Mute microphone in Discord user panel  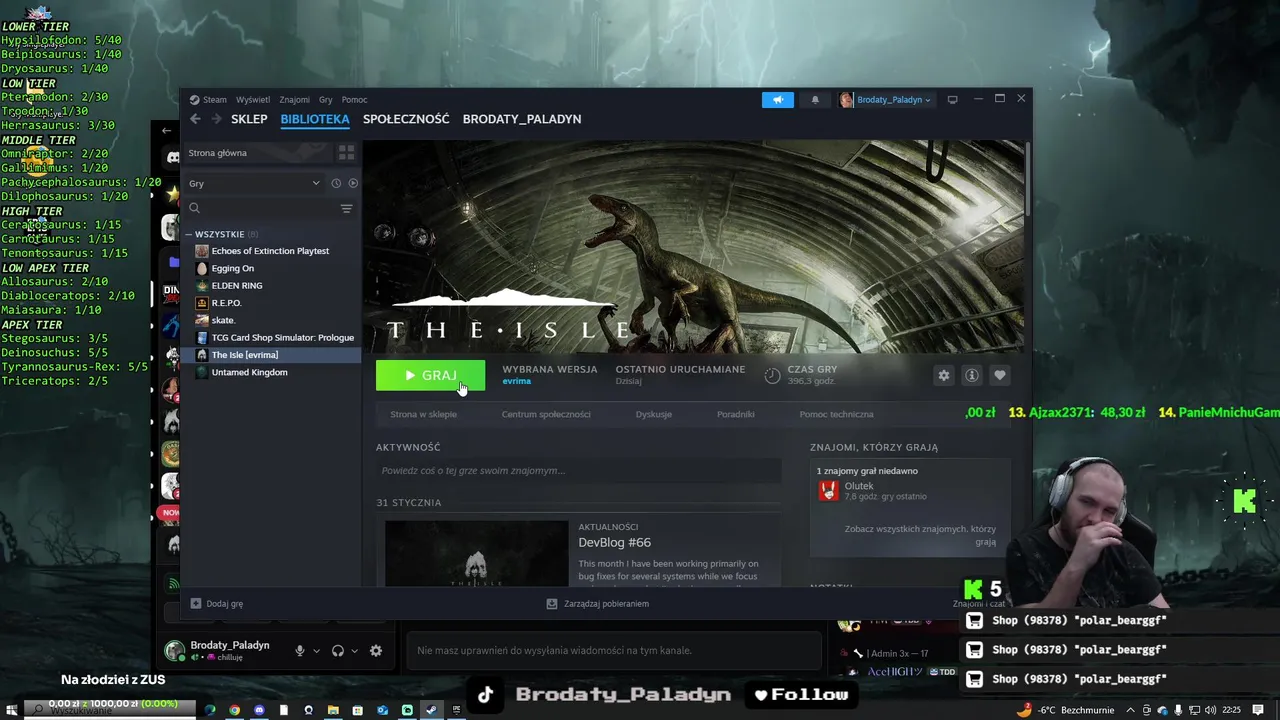tap(299, 651)
